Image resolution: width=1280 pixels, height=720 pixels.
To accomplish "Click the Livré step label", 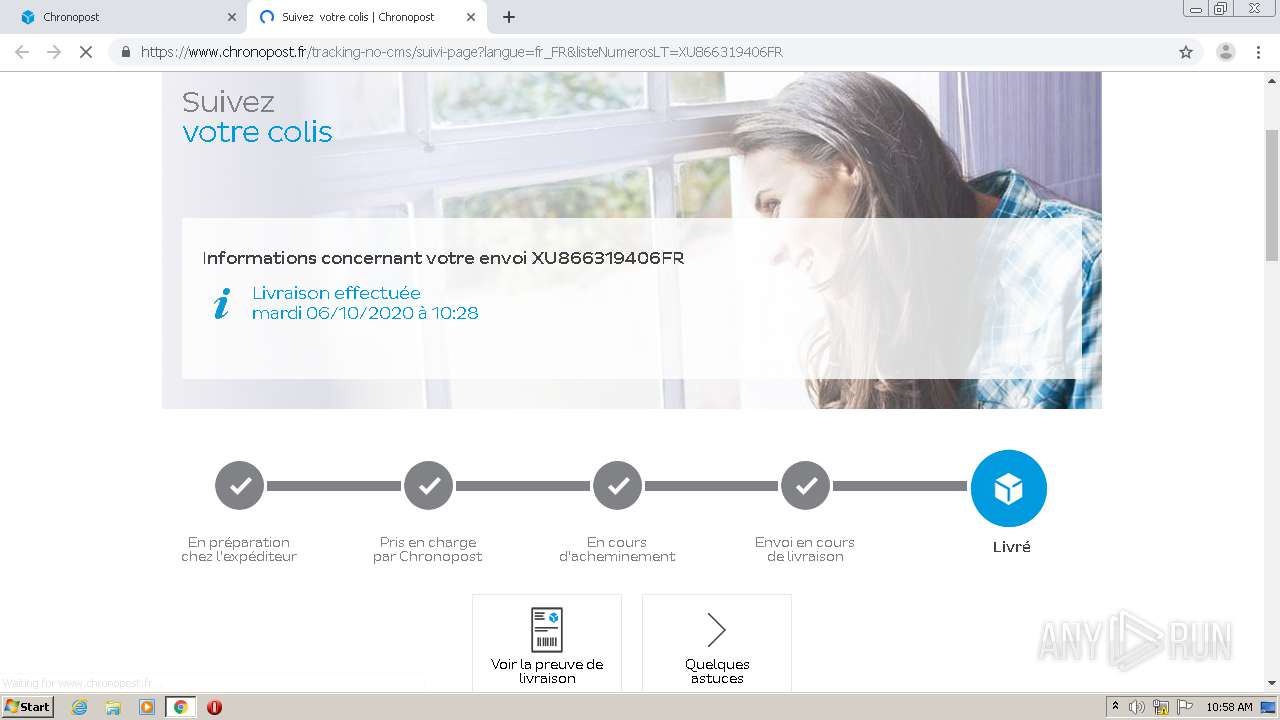I will [1011, 547].
